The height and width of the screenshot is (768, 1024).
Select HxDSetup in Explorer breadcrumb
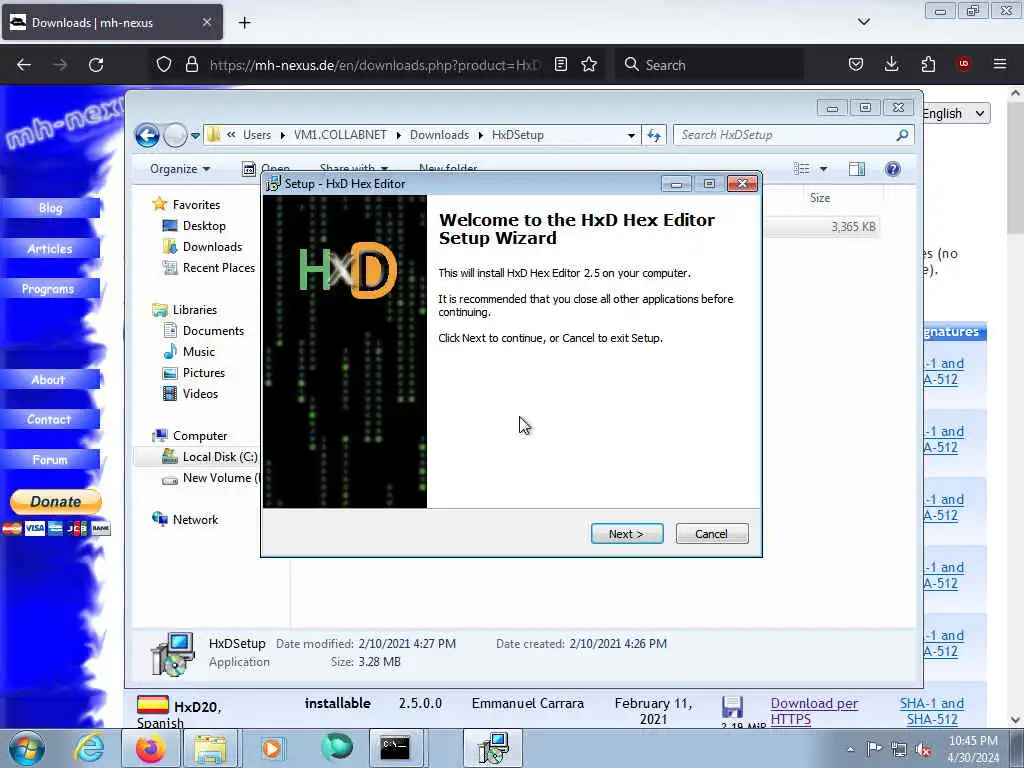[x=518, y=135]
